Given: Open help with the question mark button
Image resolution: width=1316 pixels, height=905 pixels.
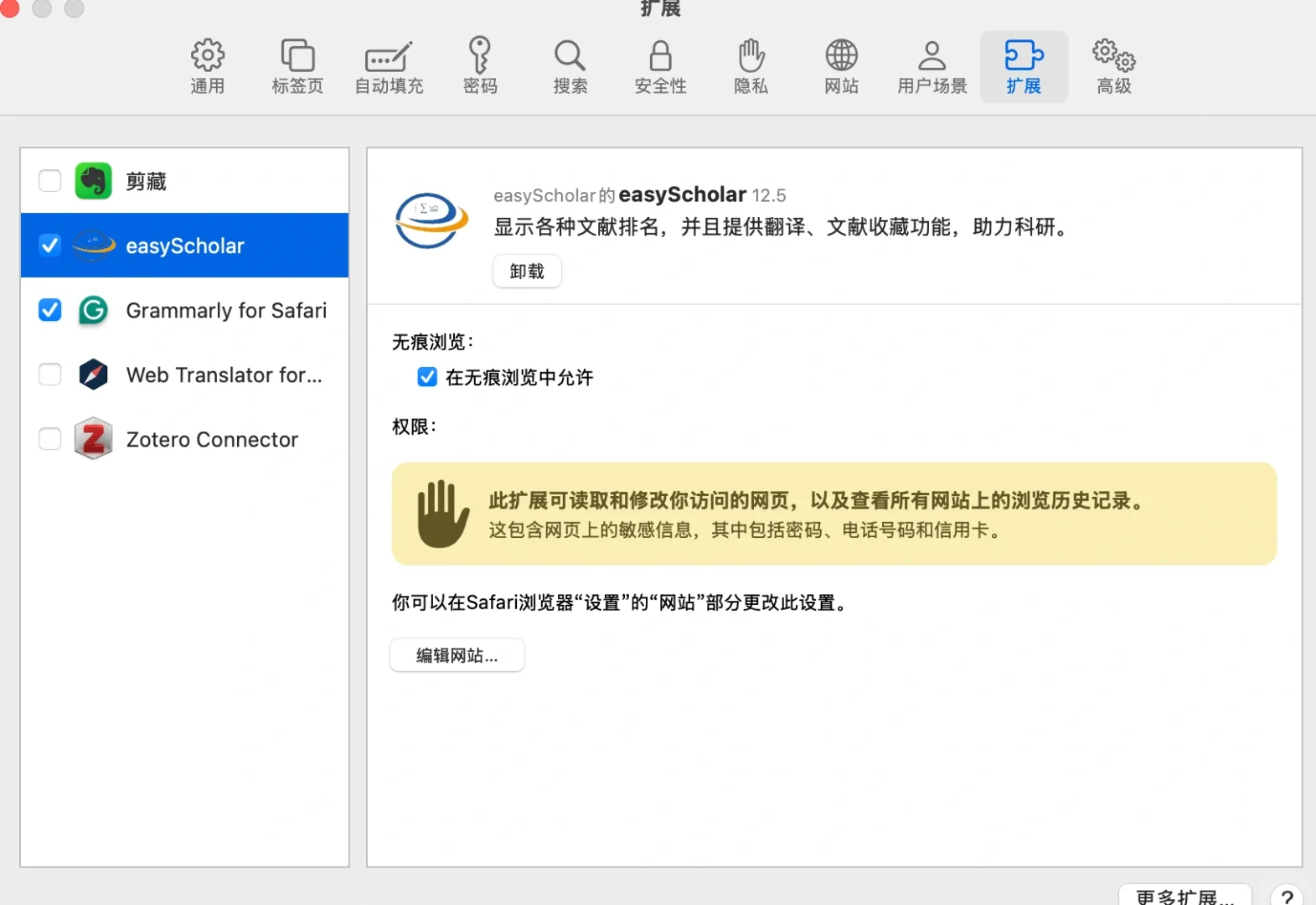Looking at the screenshot, I should (1287, 897).
